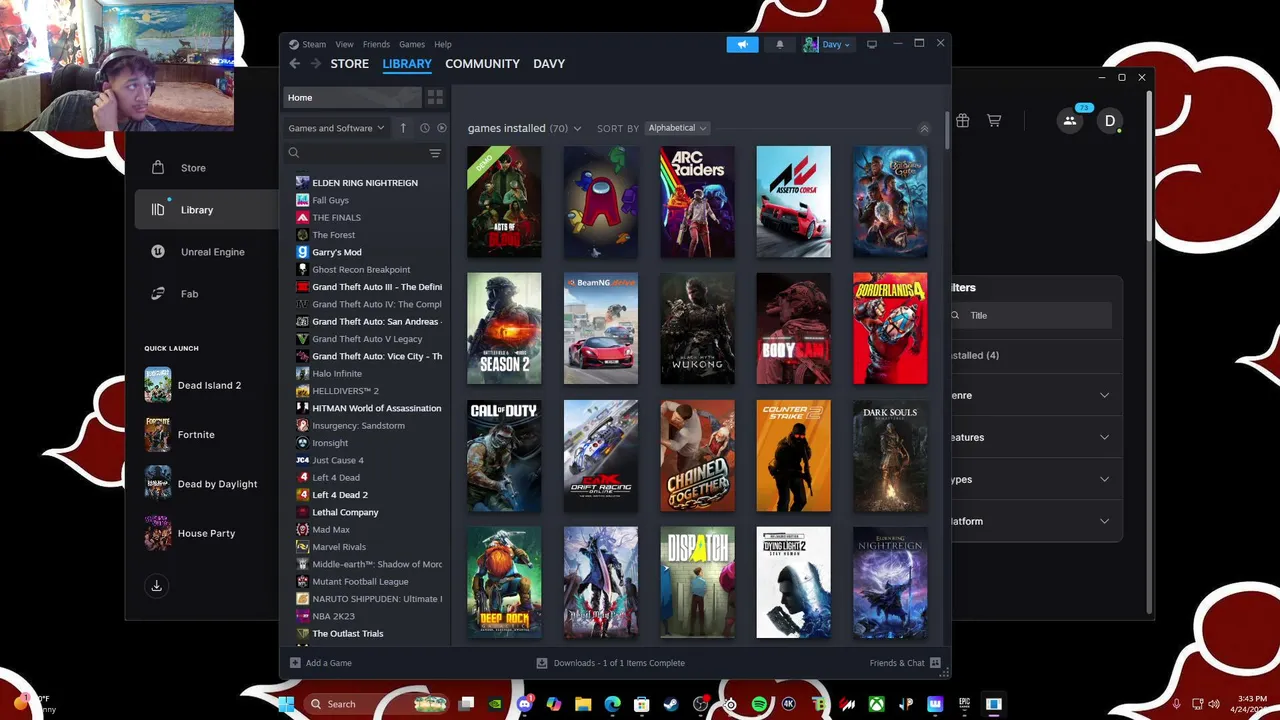Viewport: 1280px width, 720px height.
Task: Open NVIDIA app from the taskbar
Action: point(495,704)
